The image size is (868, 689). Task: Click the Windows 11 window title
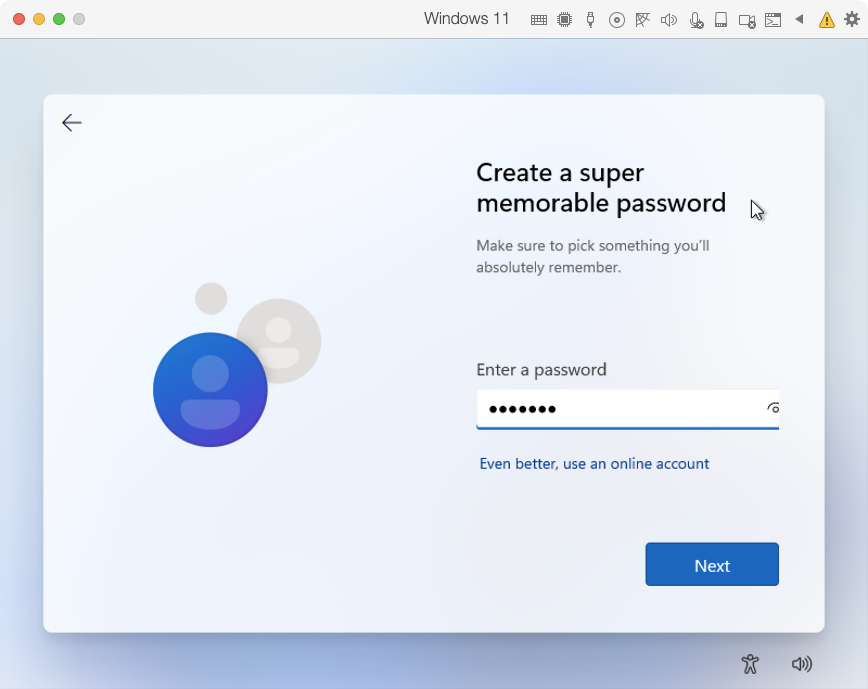coord(466,19)
